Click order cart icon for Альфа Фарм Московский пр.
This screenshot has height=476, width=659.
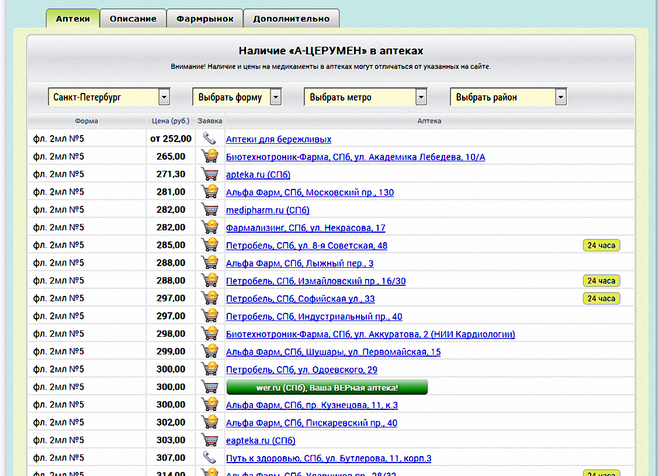[x=210, y=192]
